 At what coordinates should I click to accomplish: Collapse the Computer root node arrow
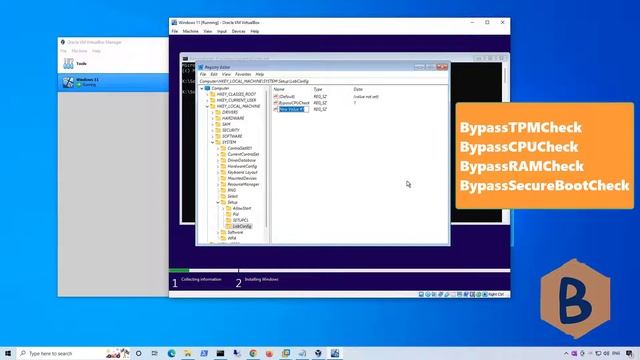202,88
